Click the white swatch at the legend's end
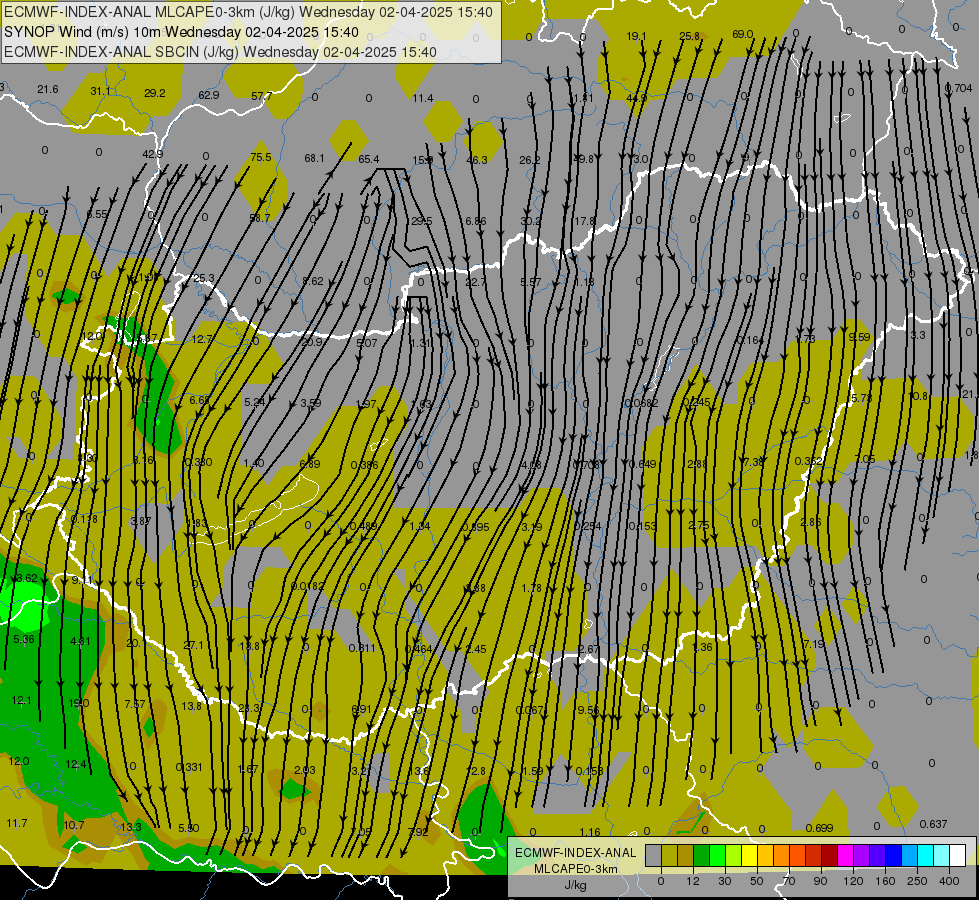 957,856
